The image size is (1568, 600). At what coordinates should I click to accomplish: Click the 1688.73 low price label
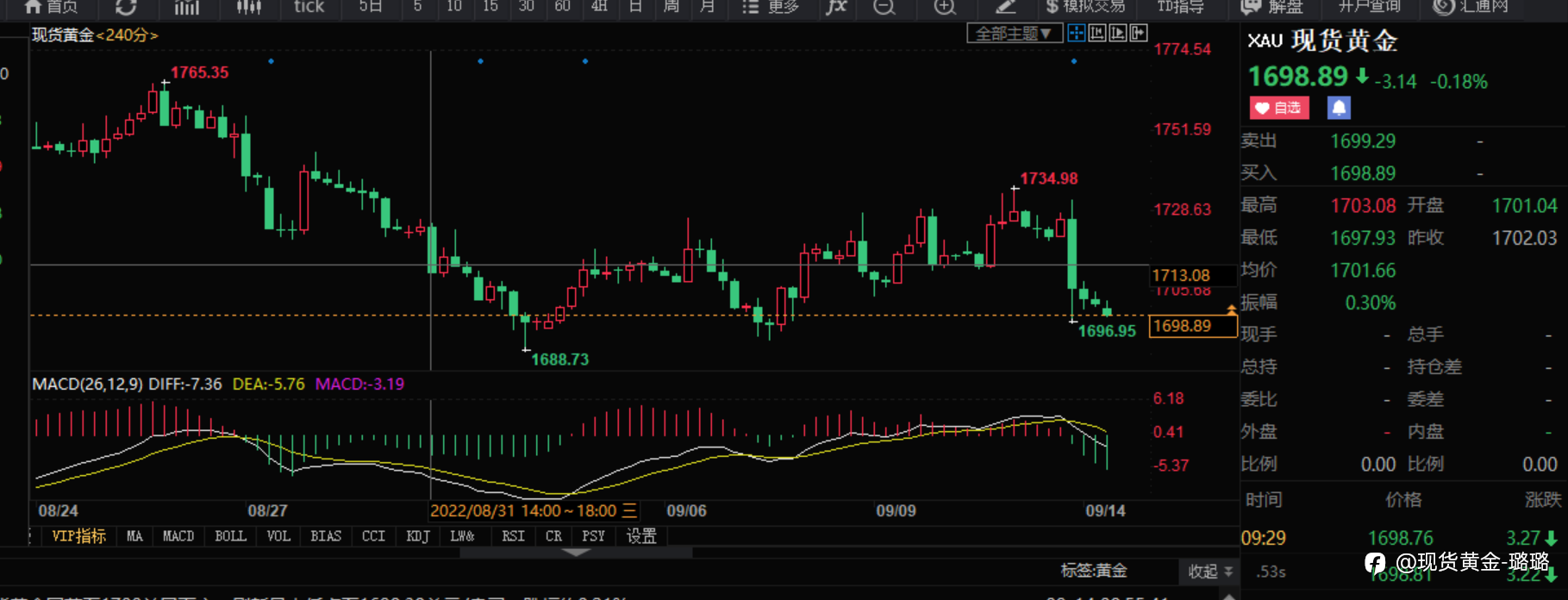[x=559, y=359]
